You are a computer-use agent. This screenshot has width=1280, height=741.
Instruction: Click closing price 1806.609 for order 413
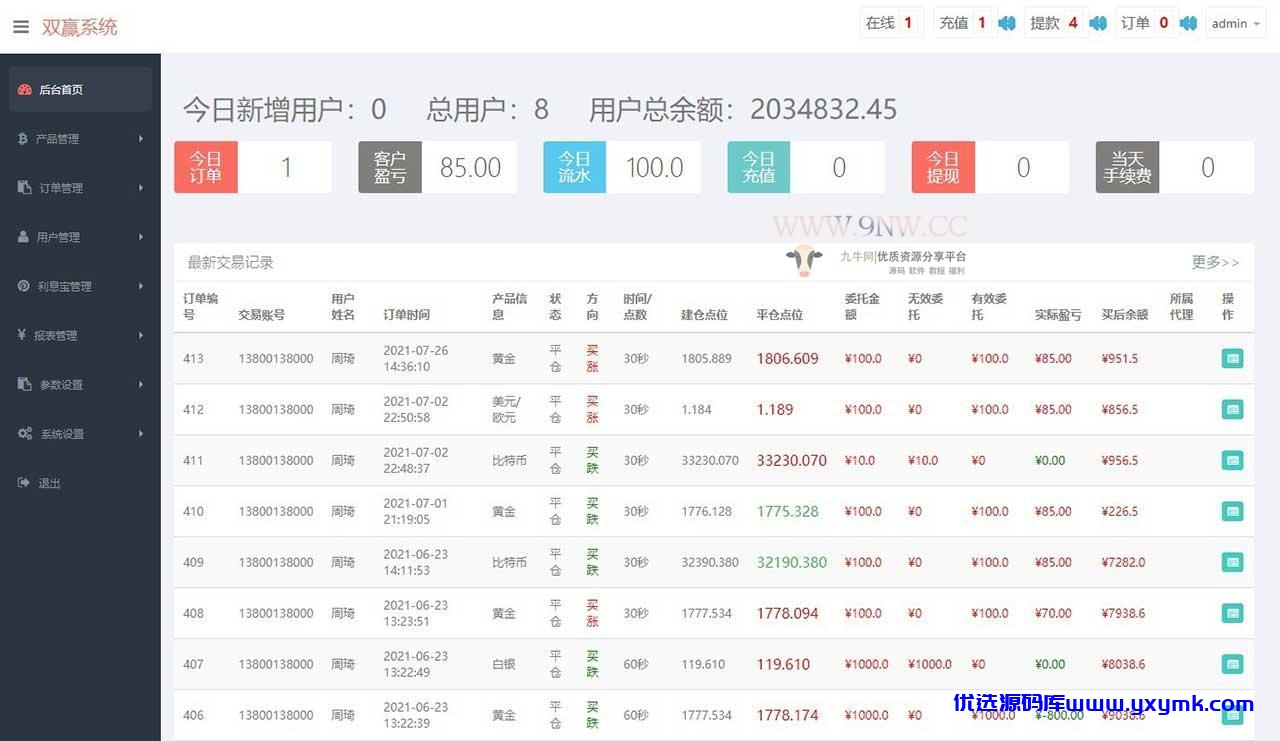(x=787, y=358)
